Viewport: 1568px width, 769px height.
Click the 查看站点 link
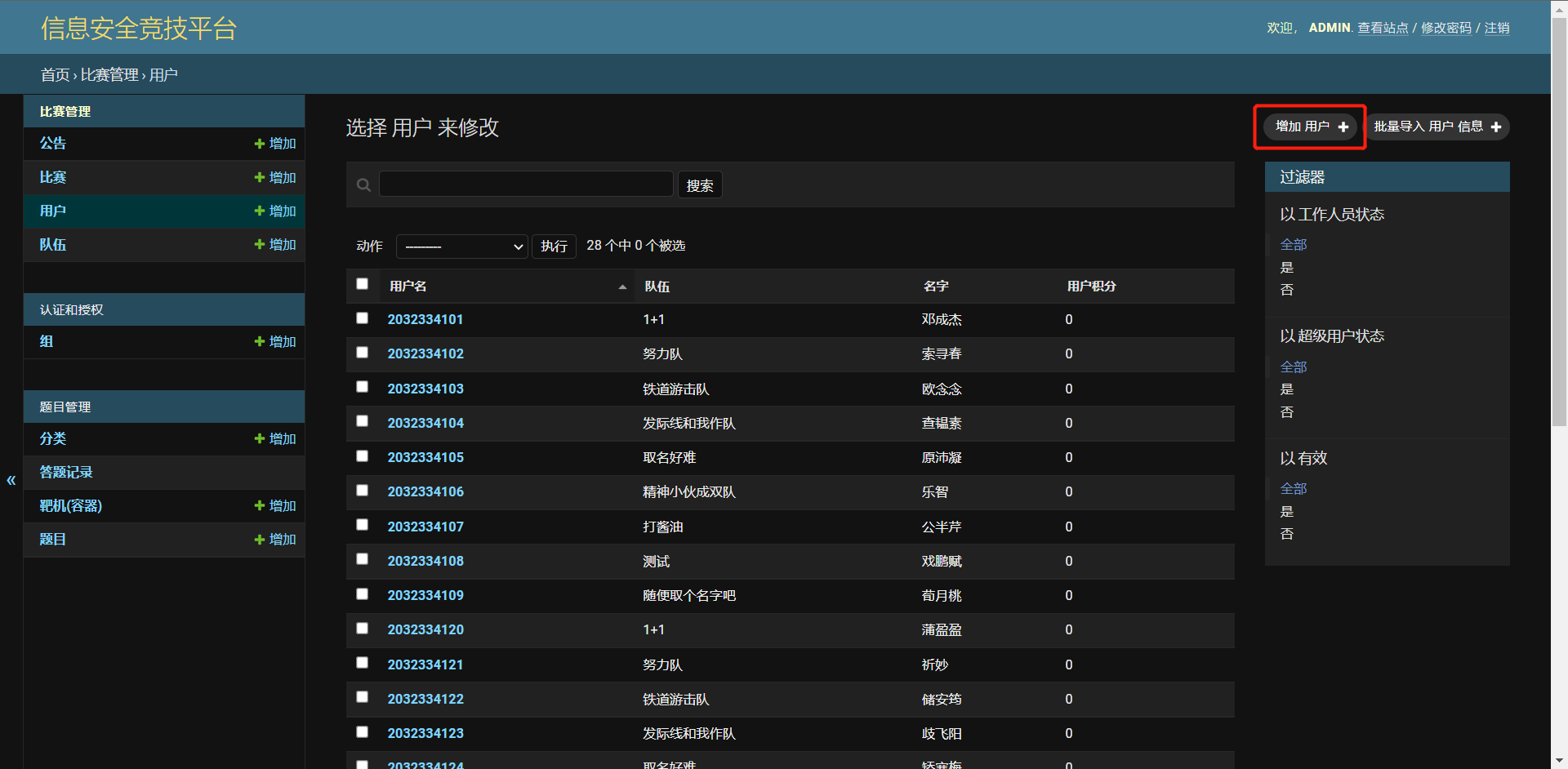point(1383,28)
